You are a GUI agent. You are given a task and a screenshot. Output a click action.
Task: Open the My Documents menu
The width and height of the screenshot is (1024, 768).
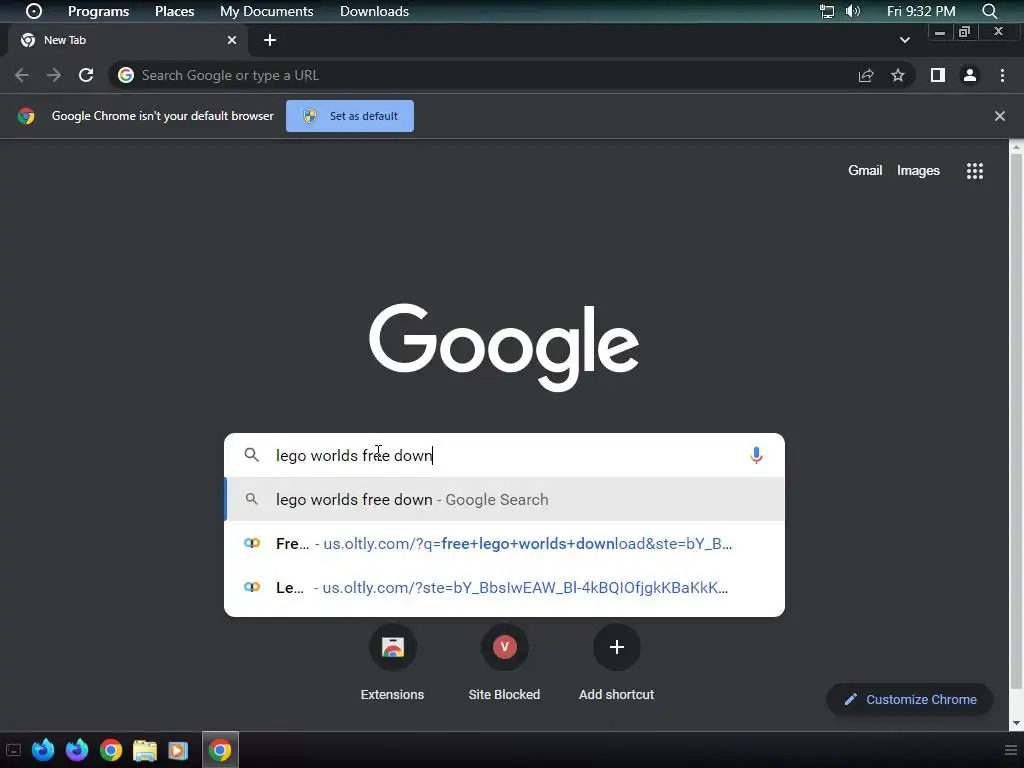point(266,11)
